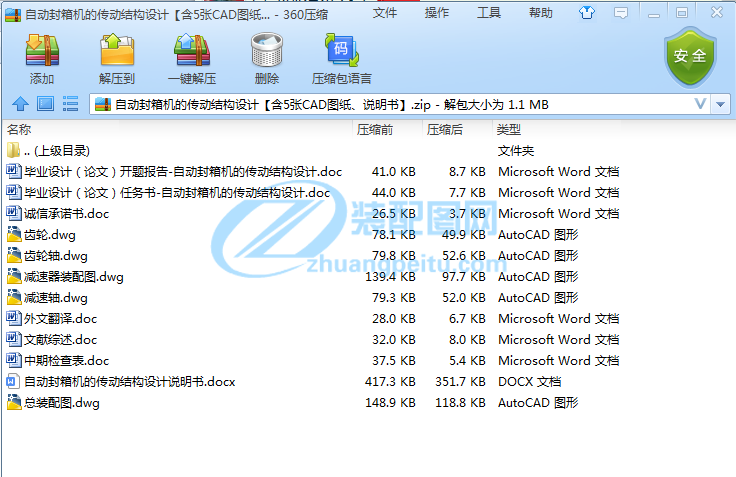
Task: Click the 118.8 KB compressed size
Action: [x=460, y=403]
